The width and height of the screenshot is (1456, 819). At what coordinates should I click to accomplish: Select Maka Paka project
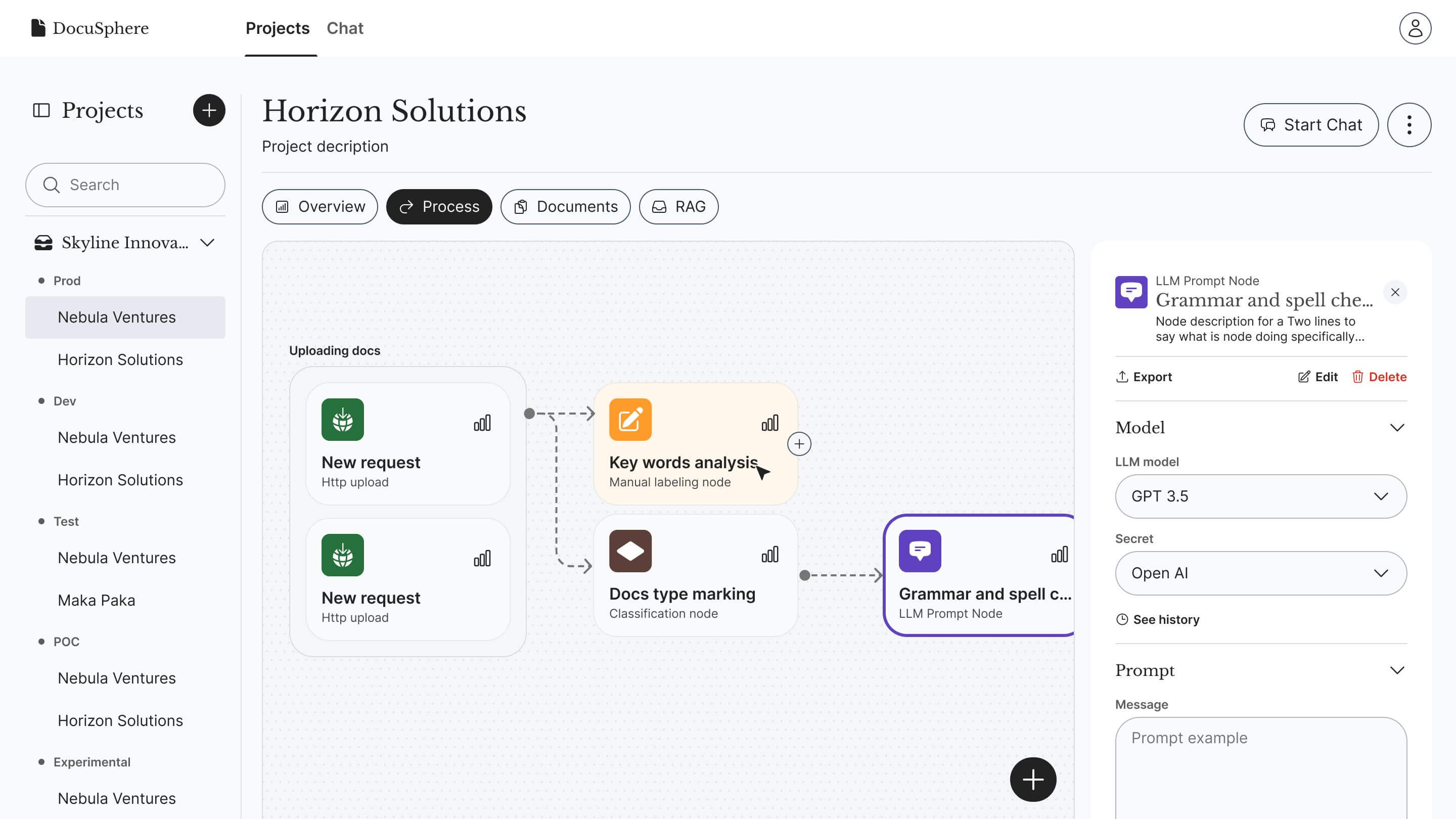pyautogui.click(x=125, y=601)
